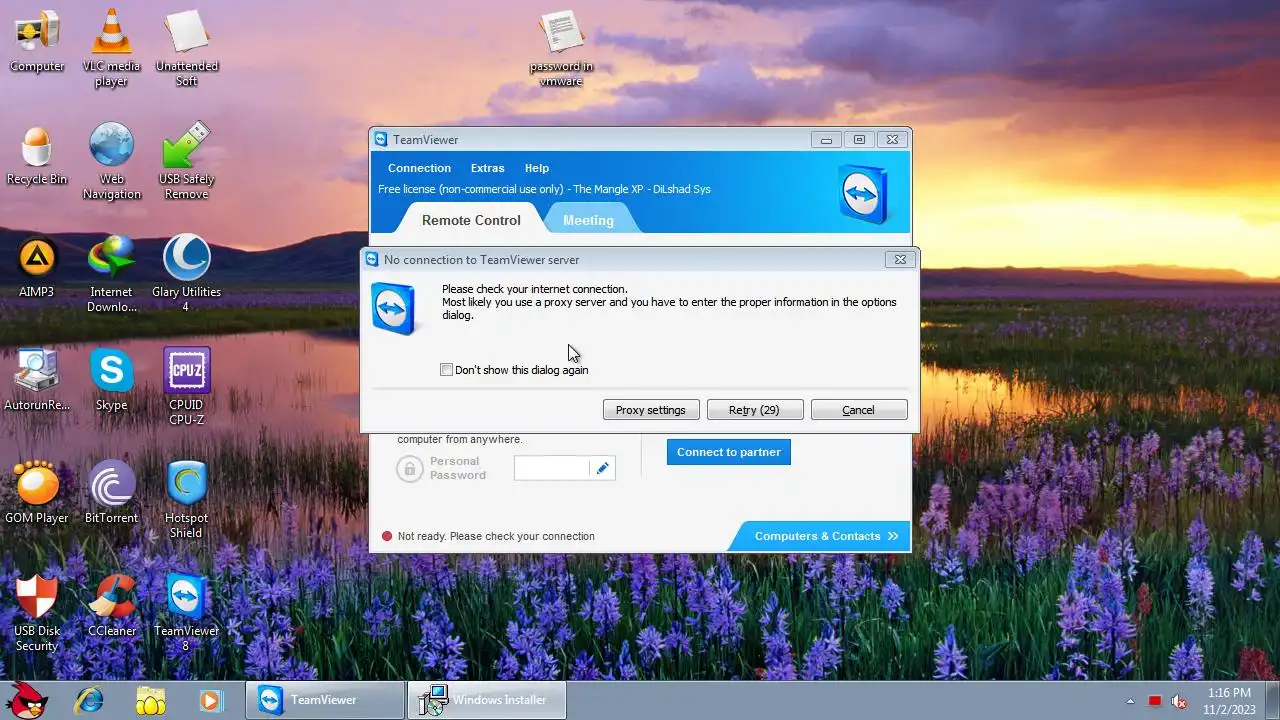Launch AIMP3 desktop shortcut
Viewport: 1280px width, 720px height.
point(37,268)
